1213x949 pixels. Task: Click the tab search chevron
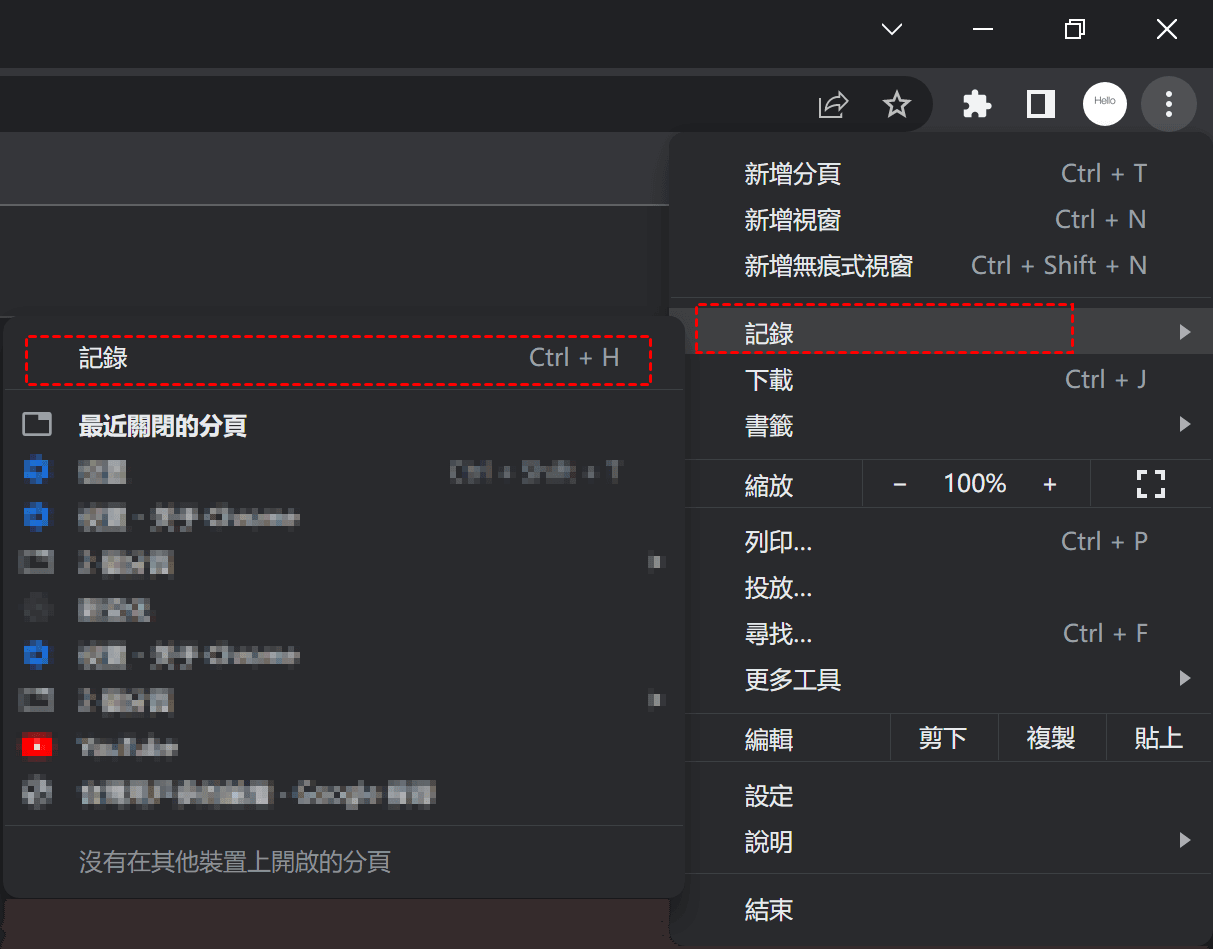[x=892, y=30]
